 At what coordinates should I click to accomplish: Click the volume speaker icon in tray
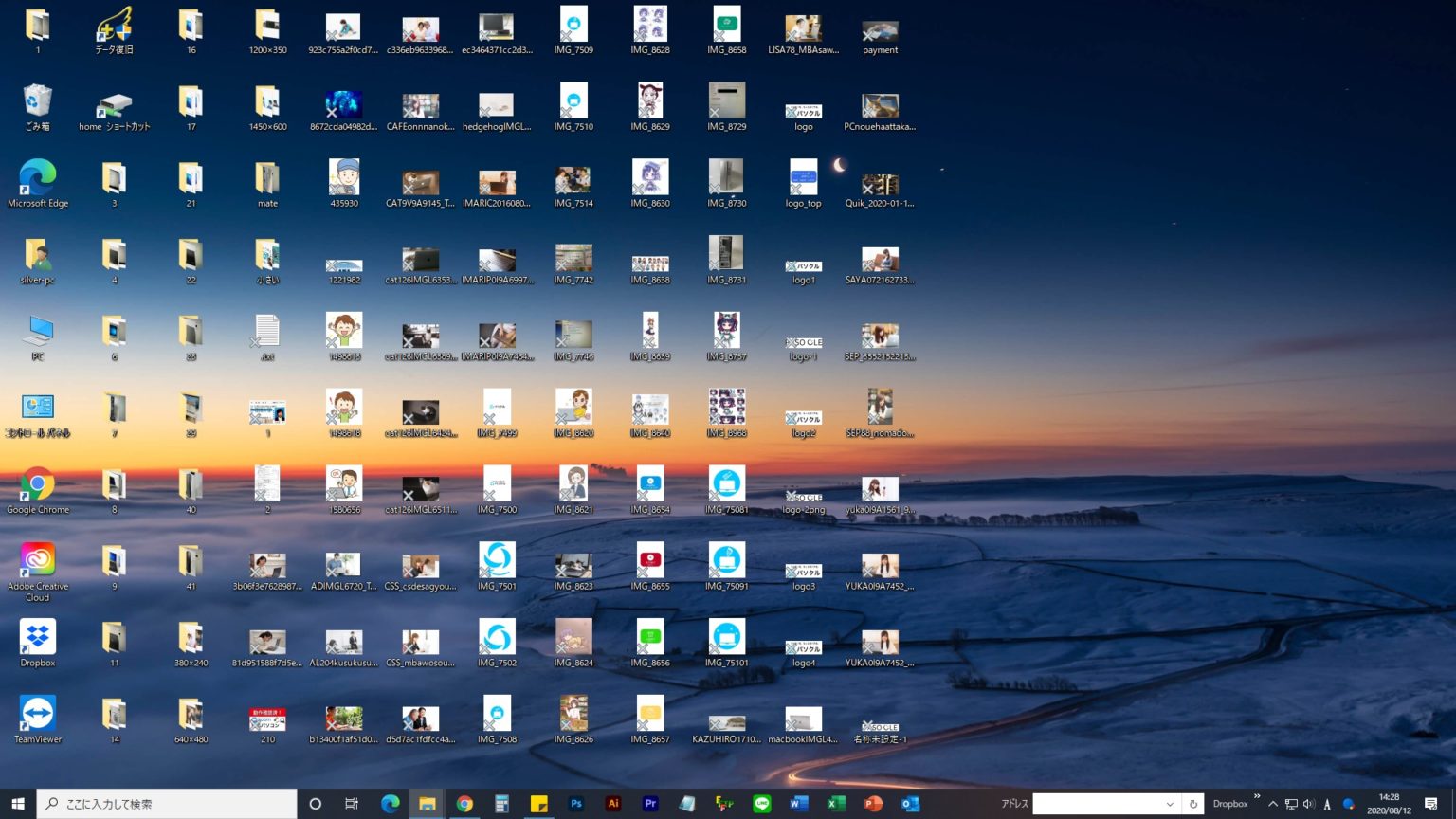1309,804
